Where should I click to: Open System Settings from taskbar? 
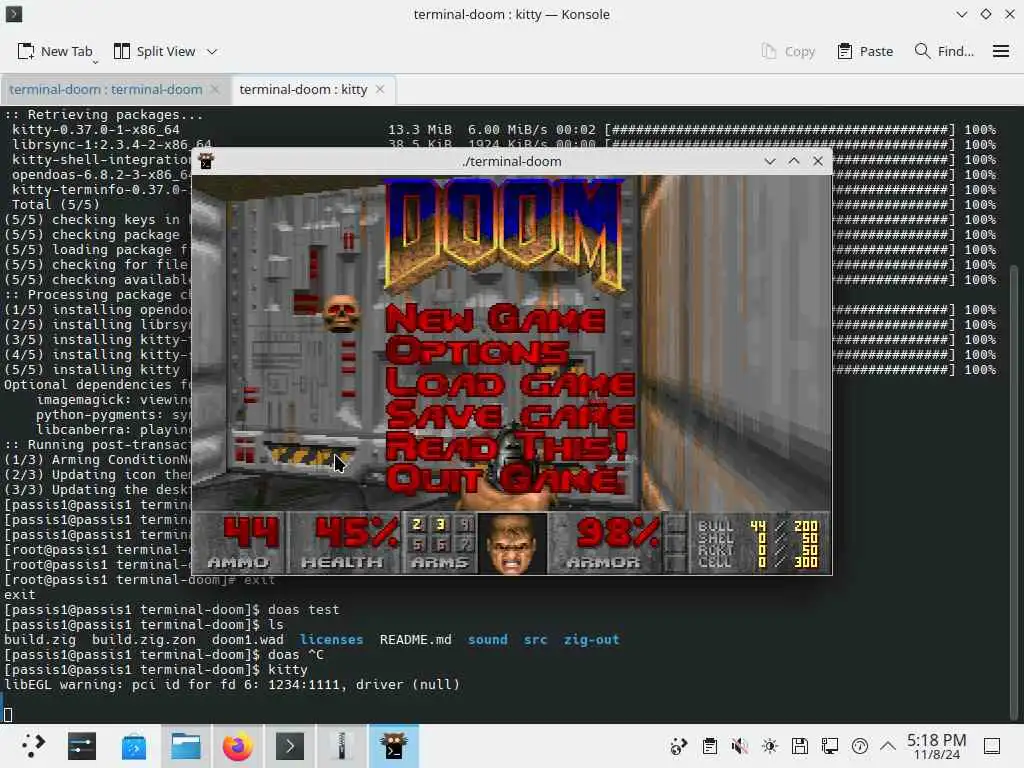pyautogui.click(x=82, y=746)
